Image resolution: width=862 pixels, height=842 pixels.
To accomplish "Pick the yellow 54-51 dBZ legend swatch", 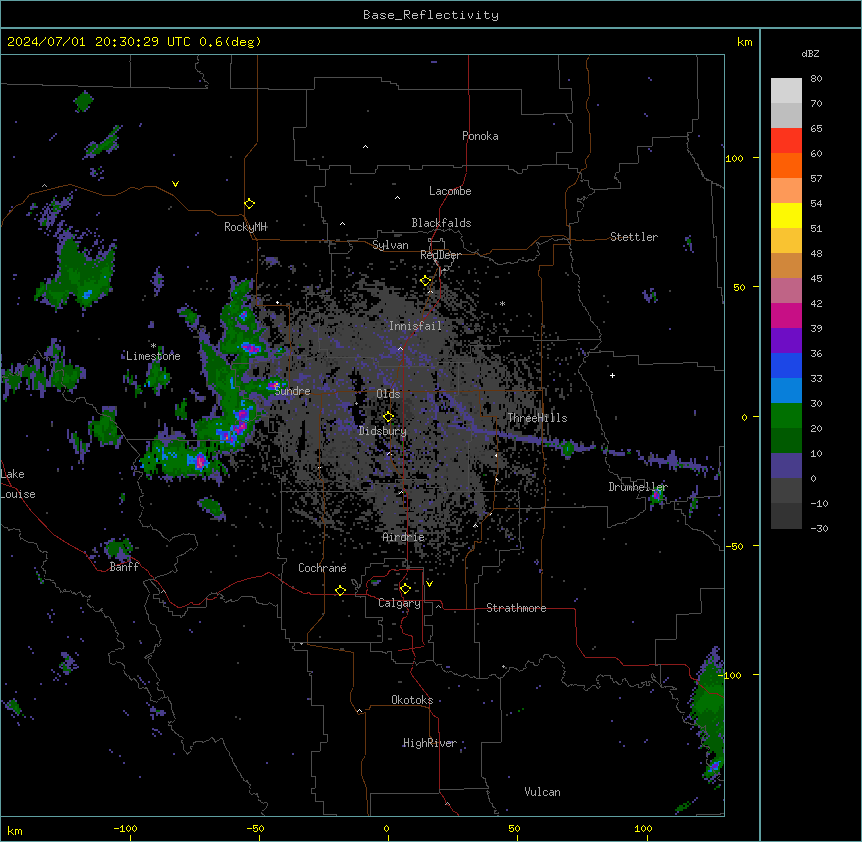I will 786,215.
